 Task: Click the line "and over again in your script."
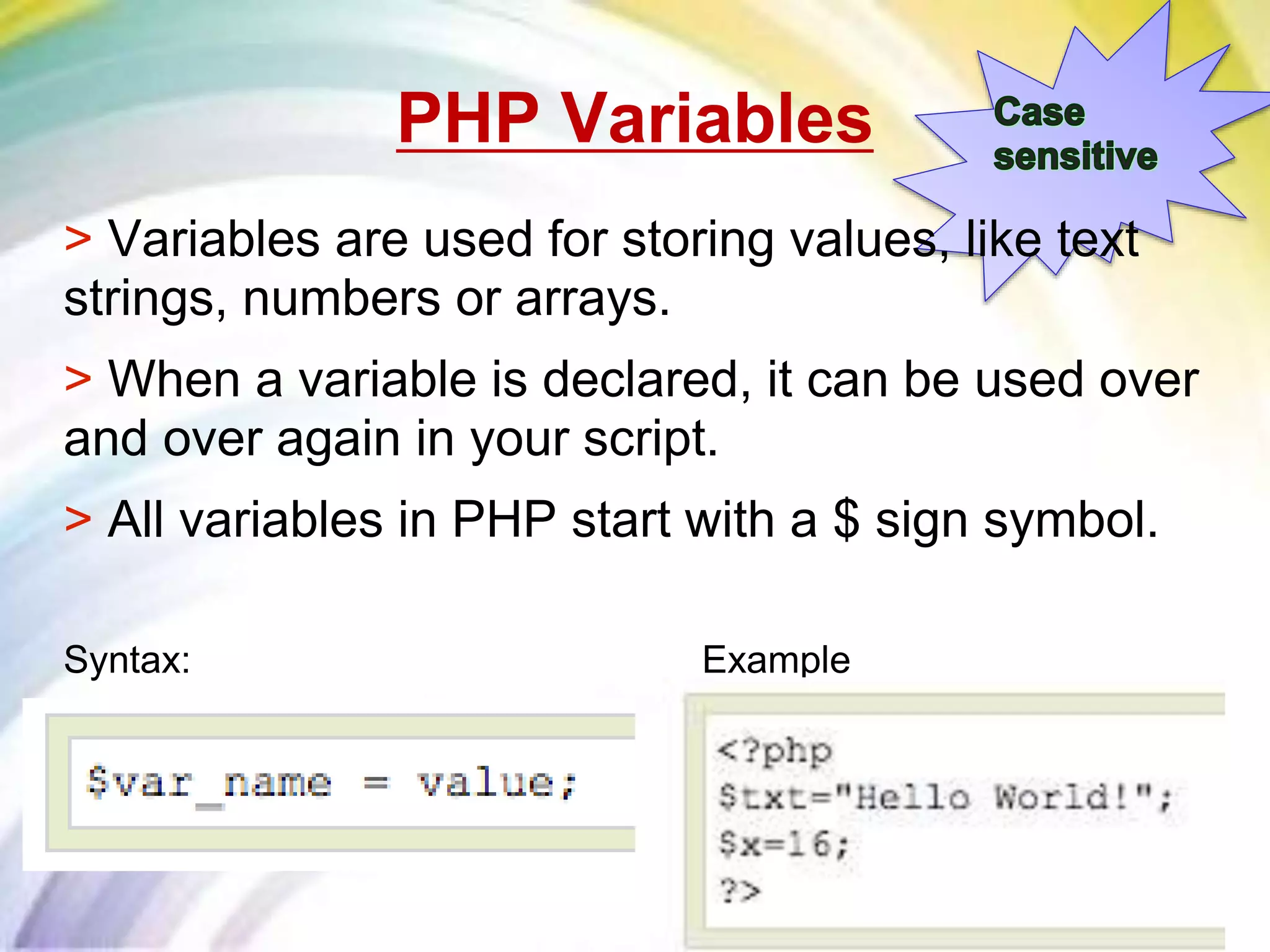391,439
